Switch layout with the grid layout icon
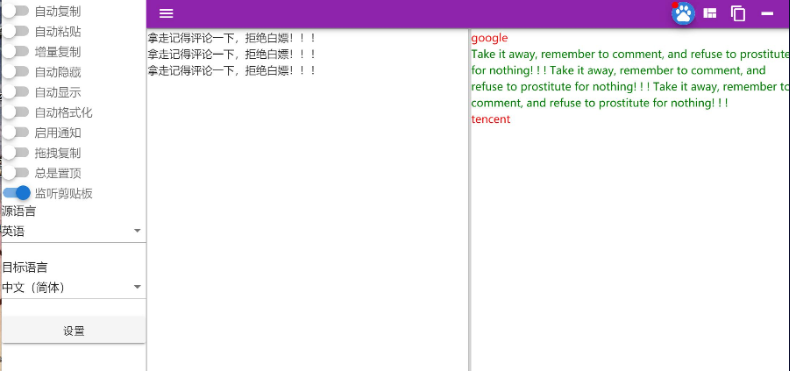 coord(710,14)
